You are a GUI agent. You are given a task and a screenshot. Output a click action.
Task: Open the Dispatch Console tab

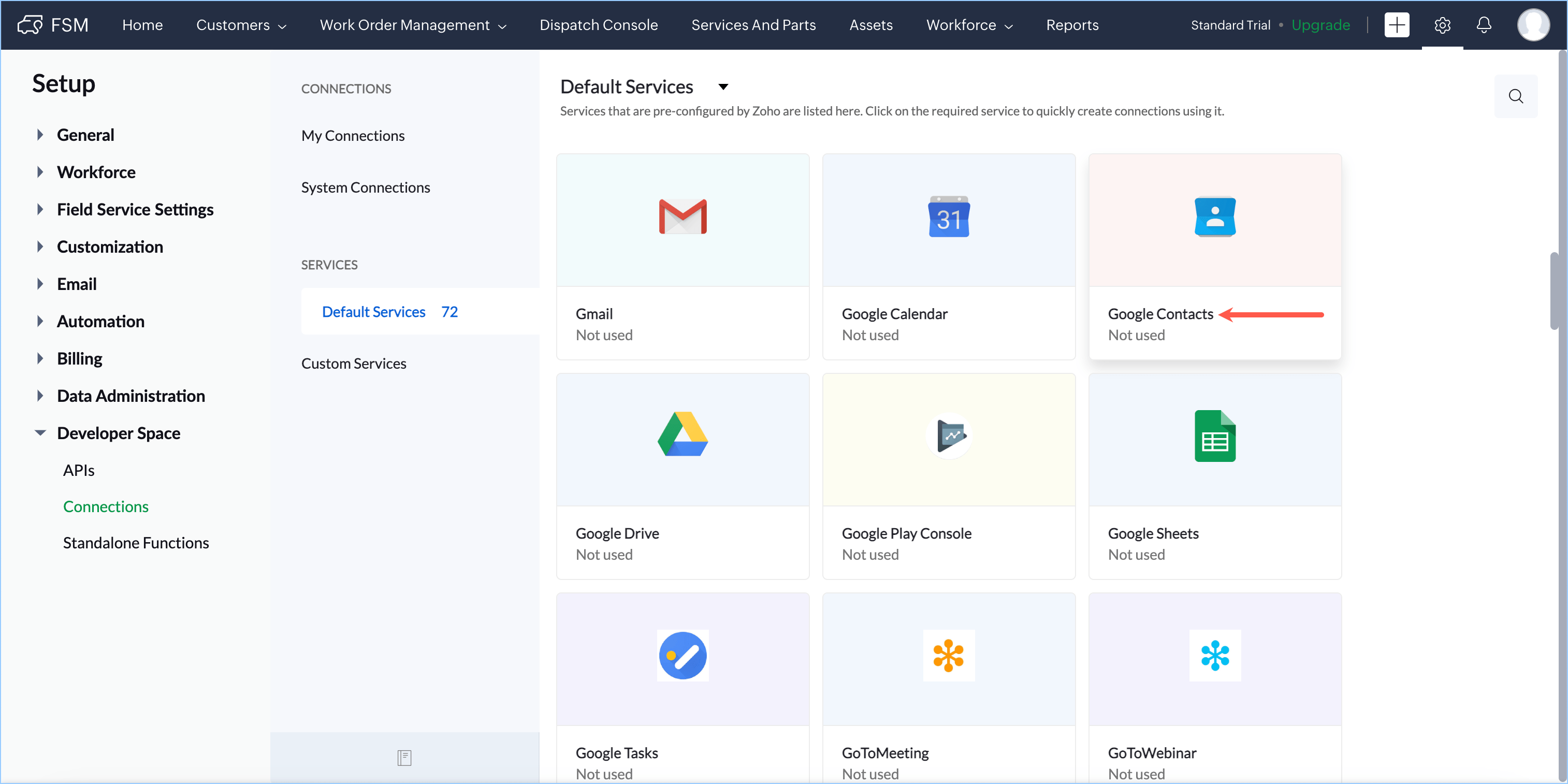pos(598,25)
